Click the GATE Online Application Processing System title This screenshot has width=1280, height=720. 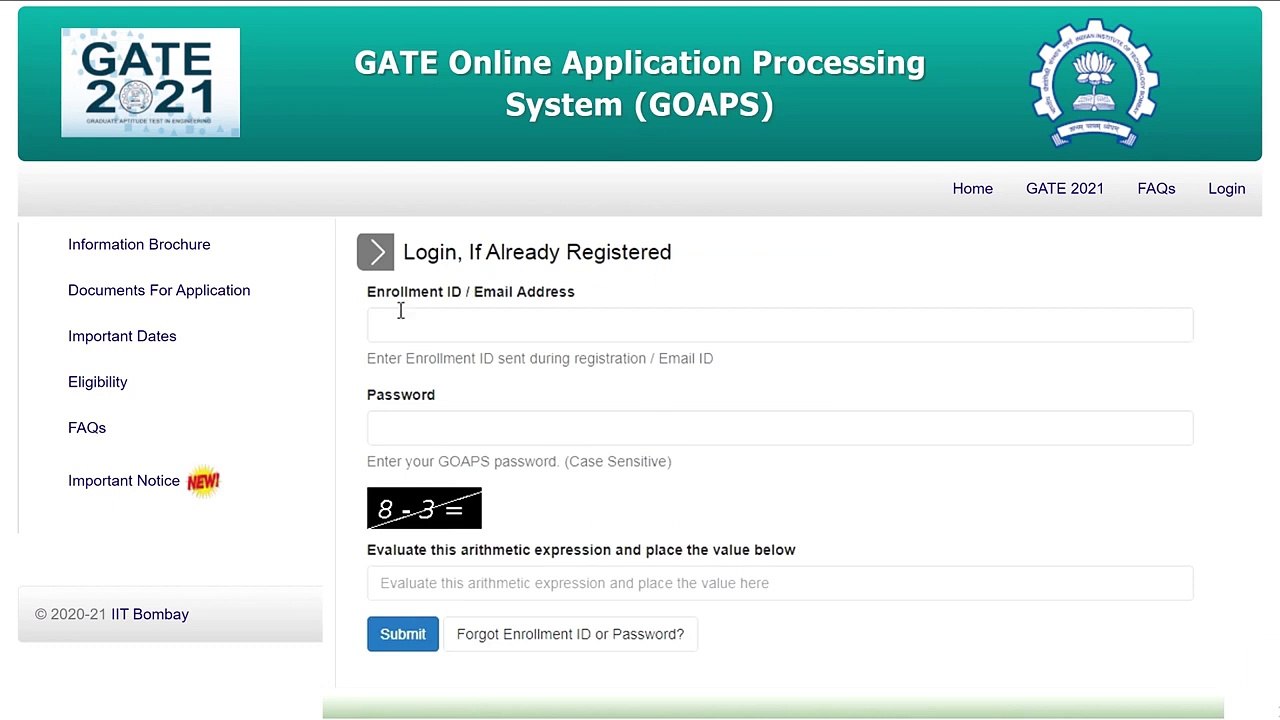point(640,83)
